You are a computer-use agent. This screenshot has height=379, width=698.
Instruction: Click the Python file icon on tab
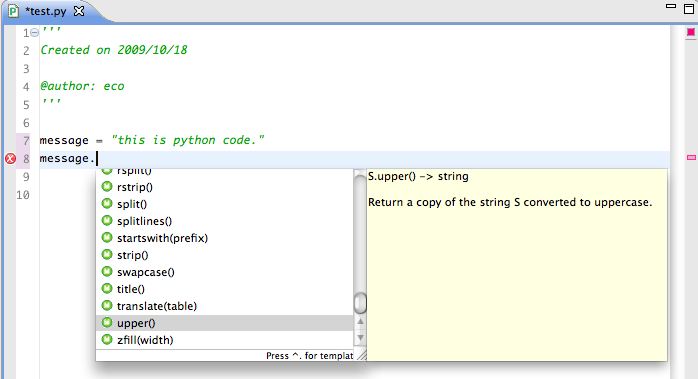click(13, 11)
